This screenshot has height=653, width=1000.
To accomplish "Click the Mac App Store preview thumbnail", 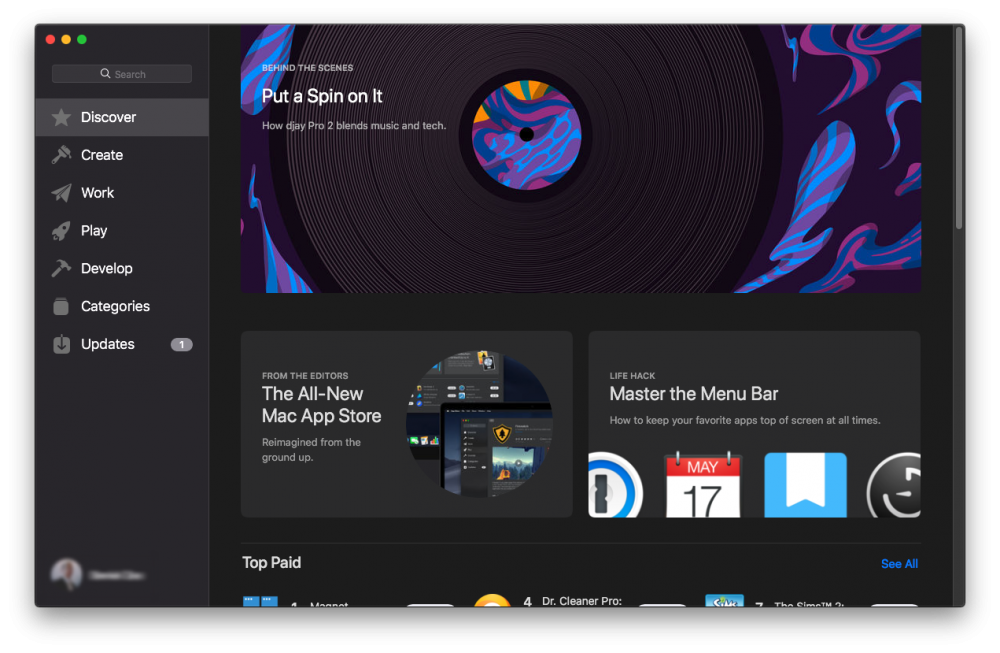I will click(480, 424).
